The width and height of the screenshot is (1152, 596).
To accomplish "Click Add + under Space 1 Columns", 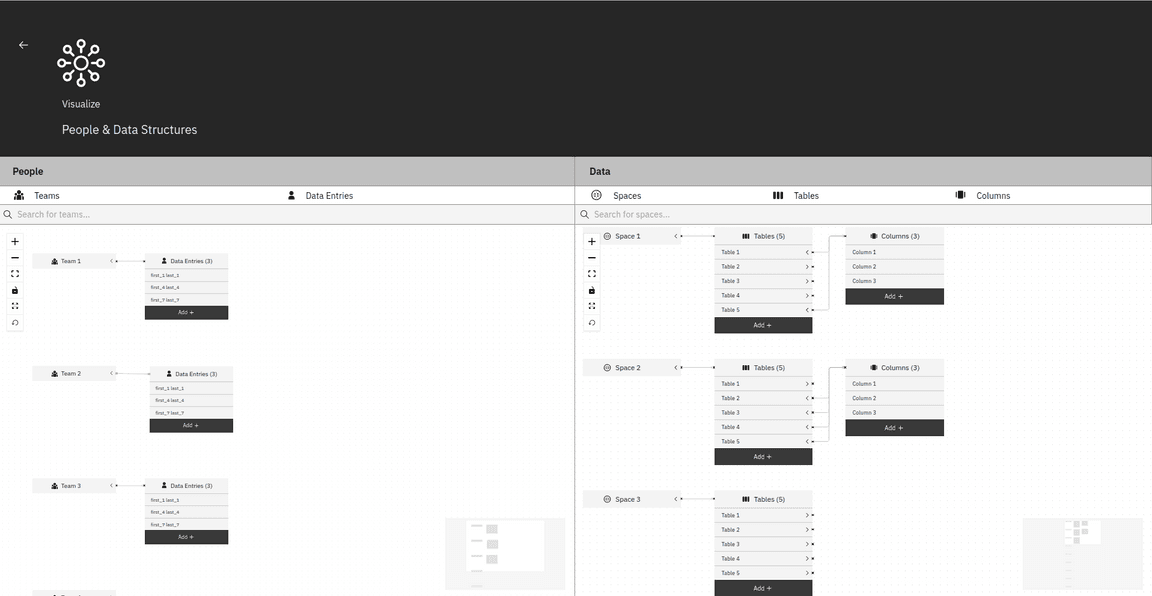I will (894, 297).
